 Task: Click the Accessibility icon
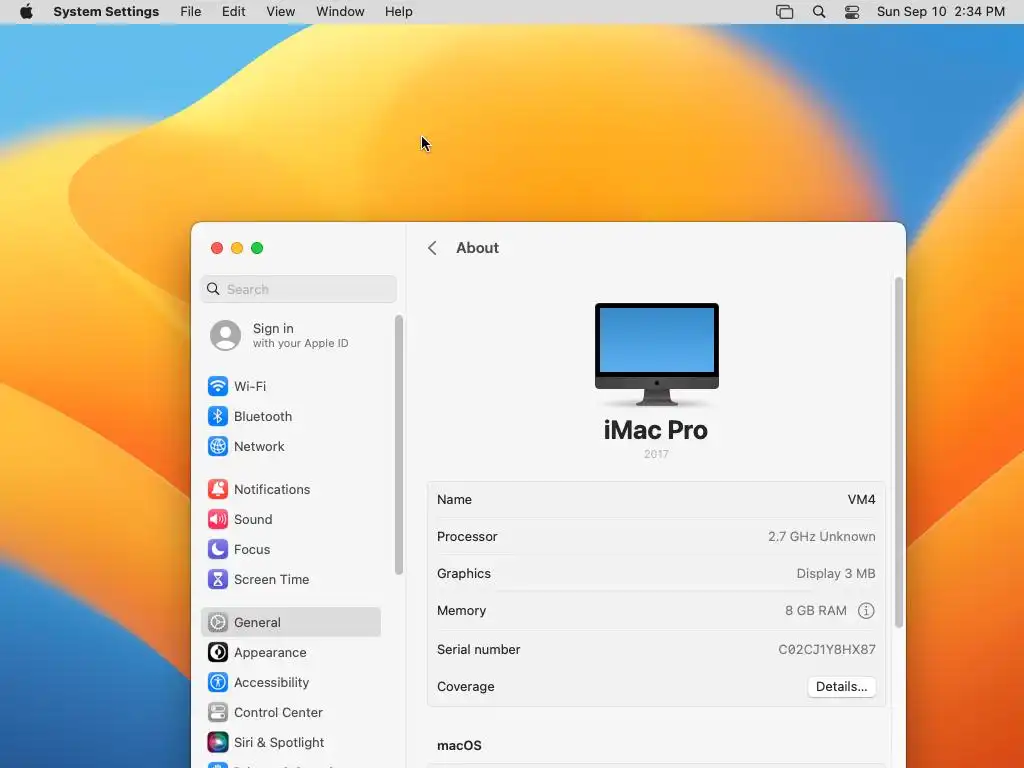pyautogui.click(x=217, y=682)
